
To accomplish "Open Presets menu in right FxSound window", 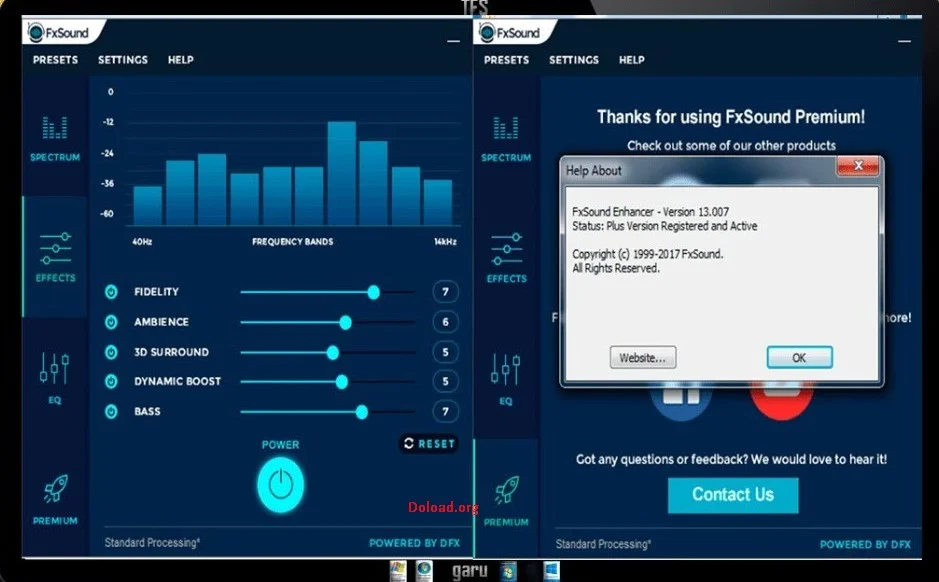I will click(506, 60).
